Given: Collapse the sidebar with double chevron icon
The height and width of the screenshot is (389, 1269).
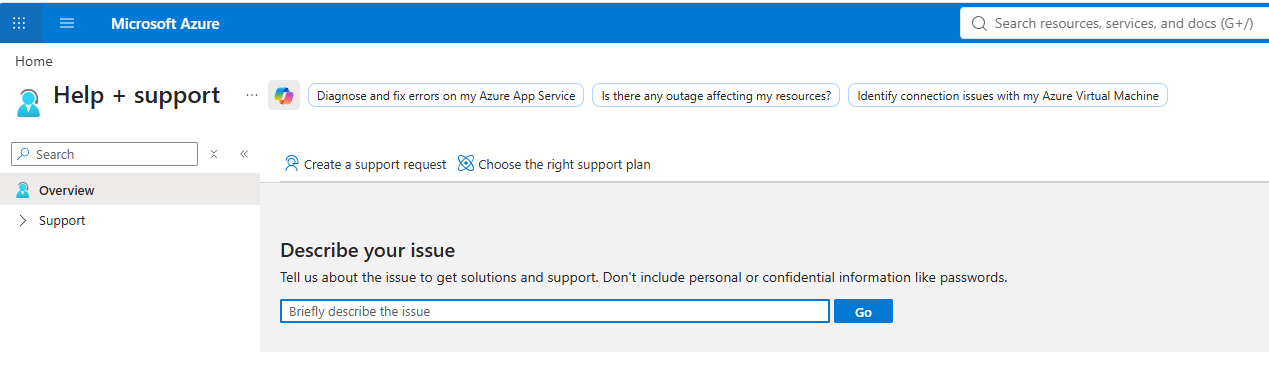Looking at the screenshot, I should coord(244,154).
